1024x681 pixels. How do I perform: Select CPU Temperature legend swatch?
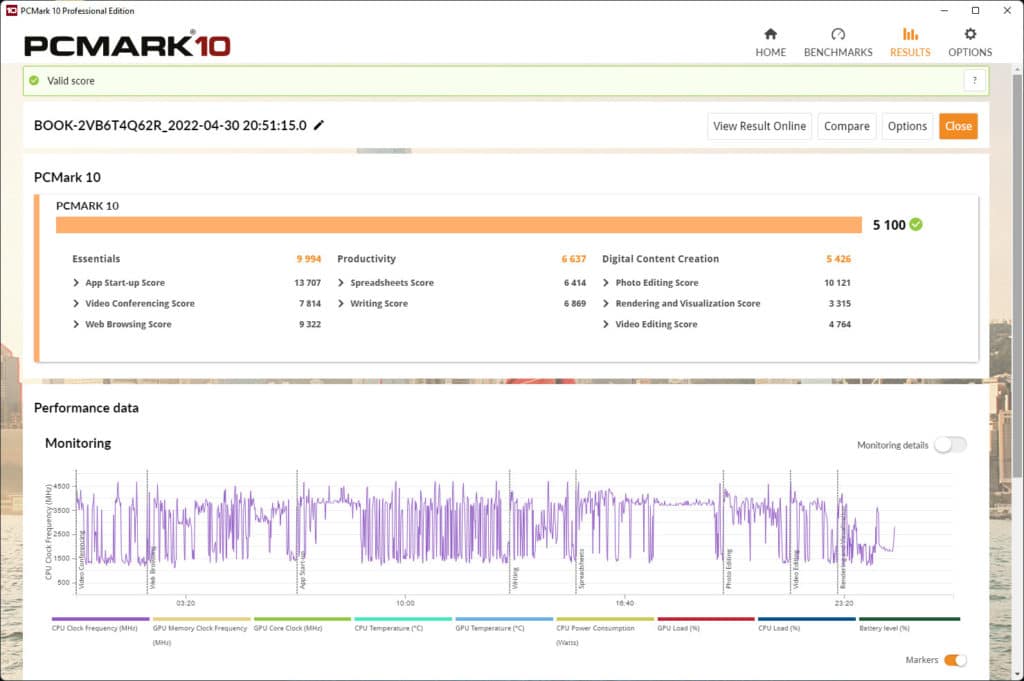pos(403,618)
